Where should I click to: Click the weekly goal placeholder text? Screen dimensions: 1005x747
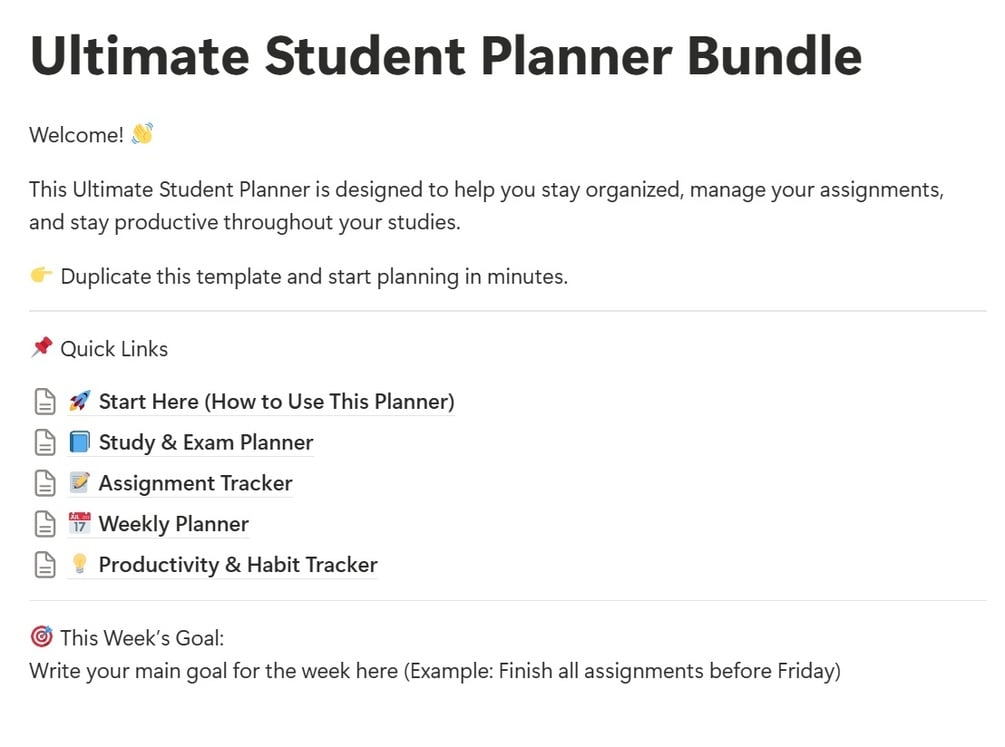click(435, 671)
